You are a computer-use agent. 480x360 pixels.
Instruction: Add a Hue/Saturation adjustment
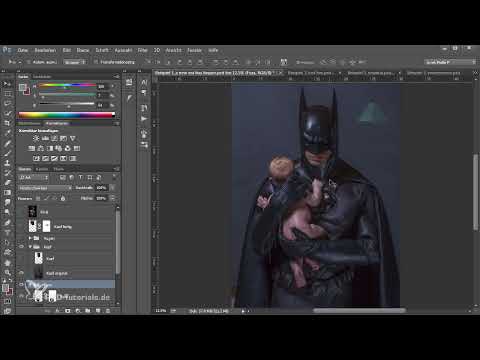[32, 148]
